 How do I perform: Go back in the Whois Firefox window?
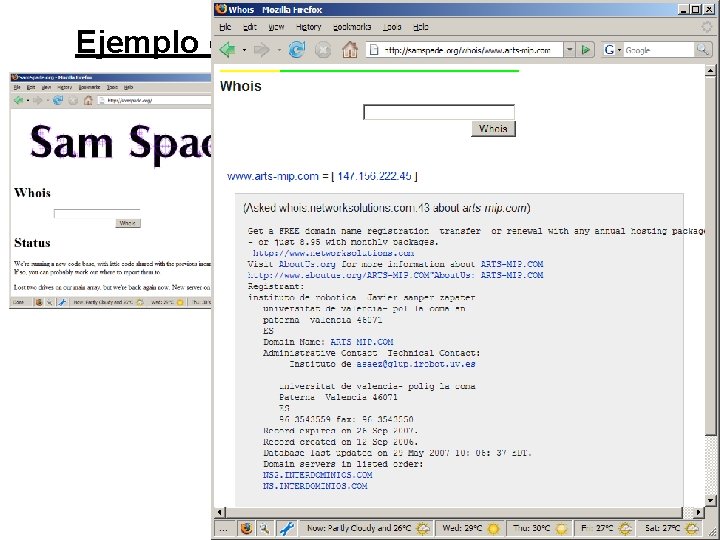click(227, 50)
